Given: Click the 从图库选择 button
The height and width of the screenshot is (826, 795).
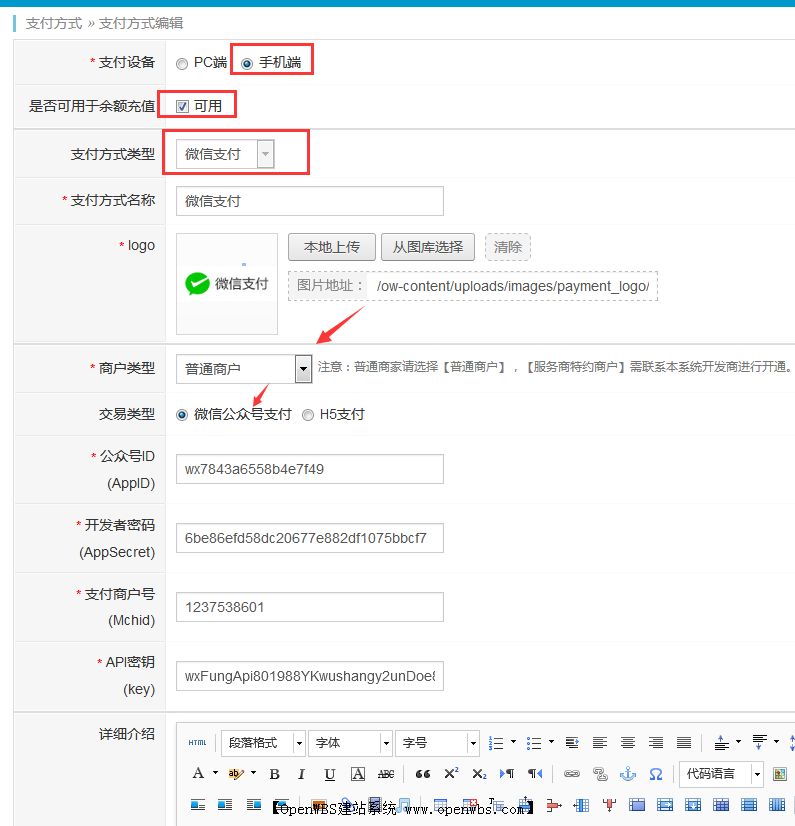Looking at the screenshot, I should tap(428, 247).
